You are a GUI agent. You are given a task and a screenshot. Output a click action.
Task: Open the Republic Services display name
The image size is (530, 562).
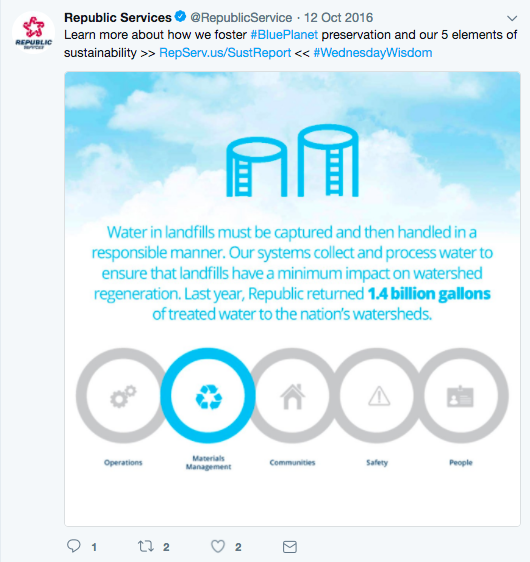[118, 18]
